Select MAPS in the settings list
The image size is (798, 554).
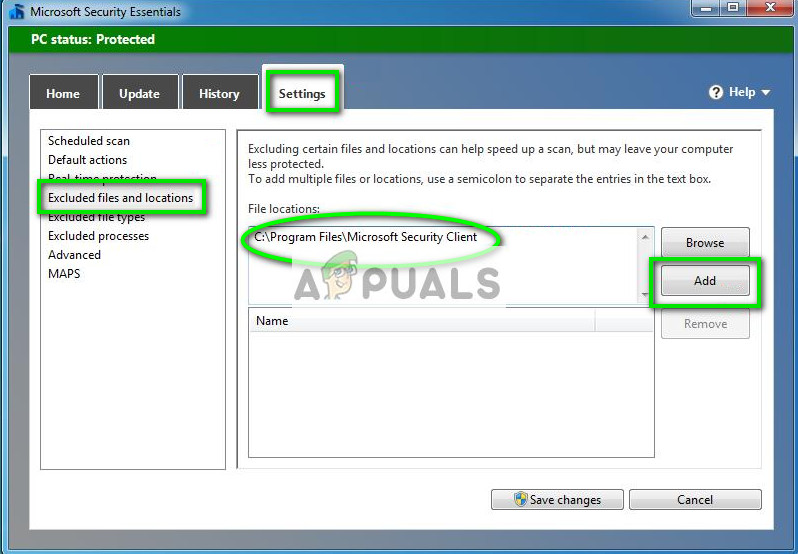coord(64,274)
